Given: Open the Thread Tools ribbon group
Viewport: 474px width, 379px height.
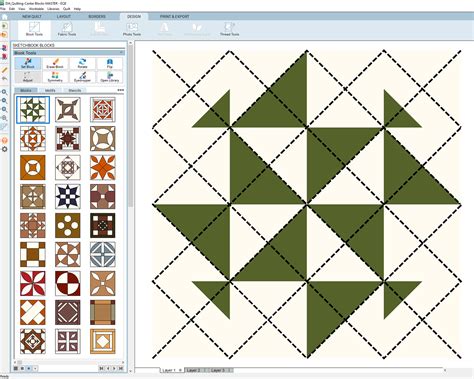Looking at the screenshot, I should [x=229, y=29].
